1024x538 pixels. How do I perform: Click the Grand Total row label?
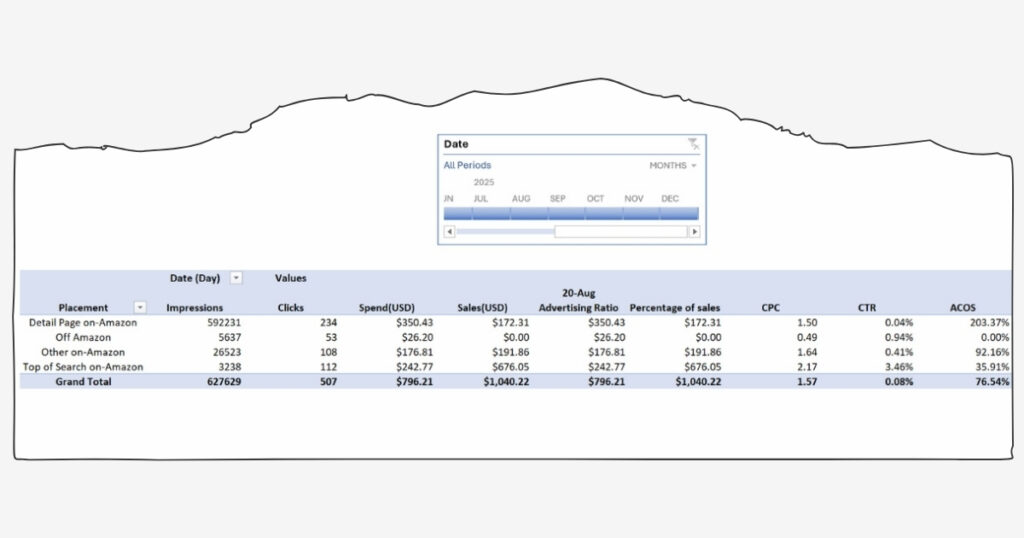(x=83, y=382)
